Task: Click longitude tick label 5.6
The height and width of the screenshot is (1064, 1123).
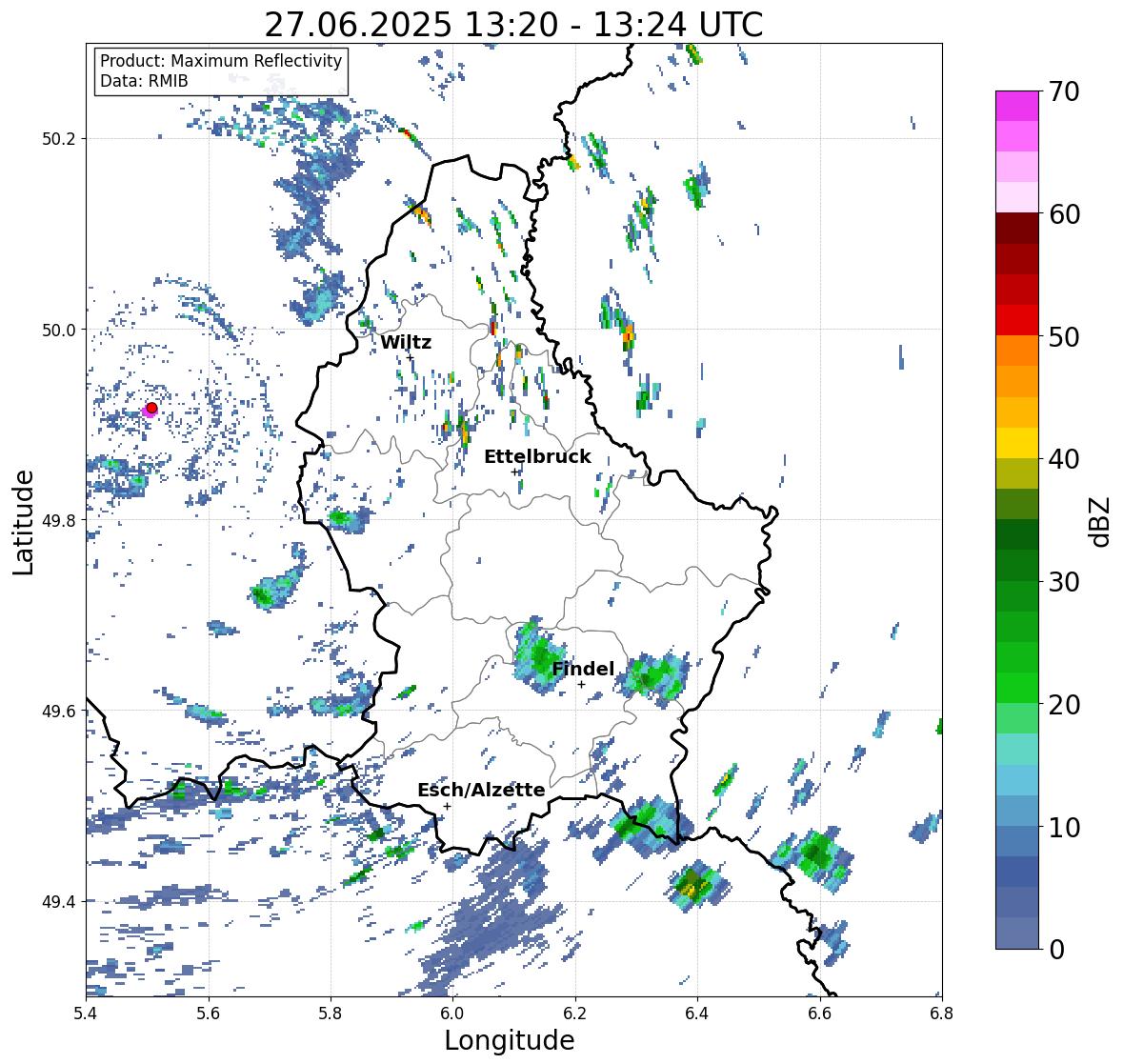Action: pos(209,1014)
